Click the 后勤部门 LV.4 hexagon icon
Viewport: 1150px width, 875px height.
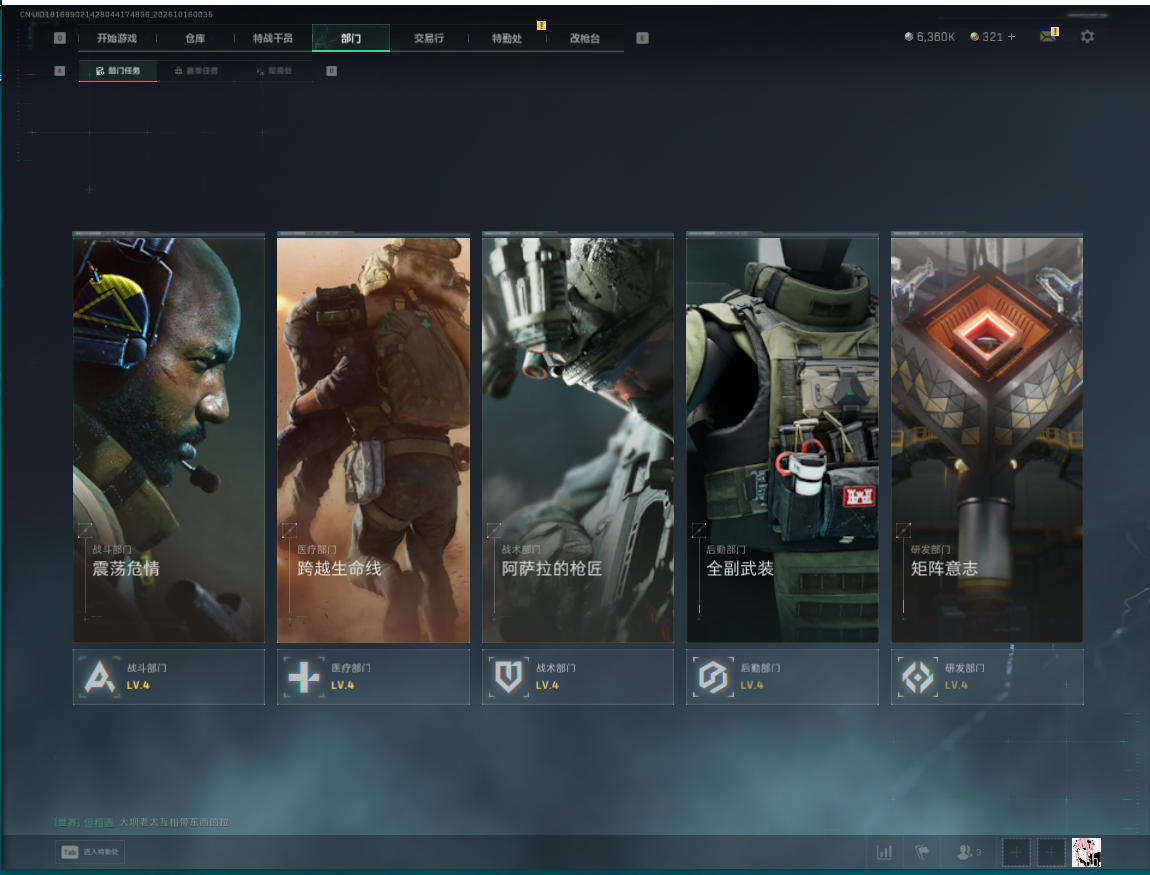pos(713,677)
